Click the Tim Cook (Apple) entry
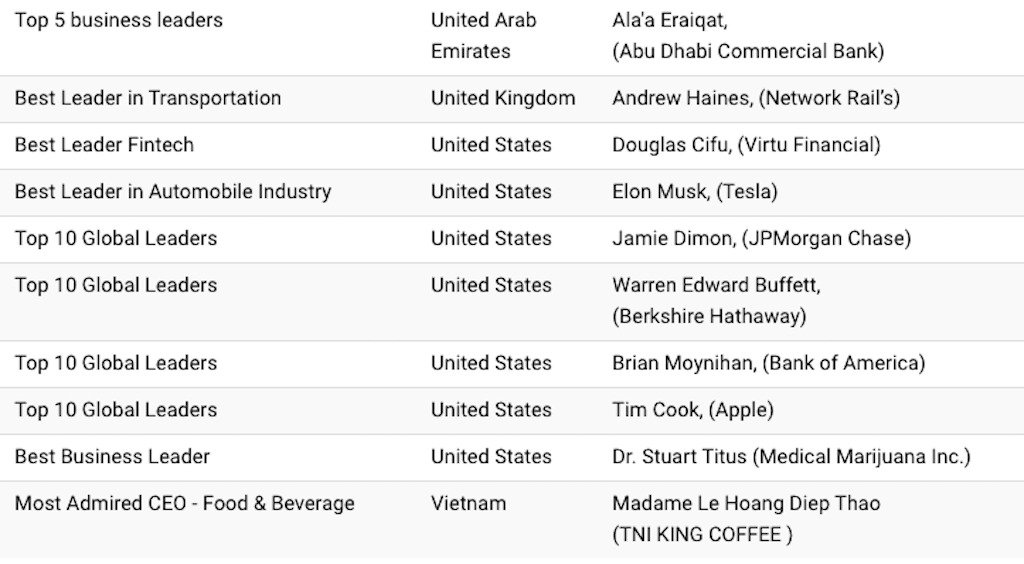 click(692, 410)
